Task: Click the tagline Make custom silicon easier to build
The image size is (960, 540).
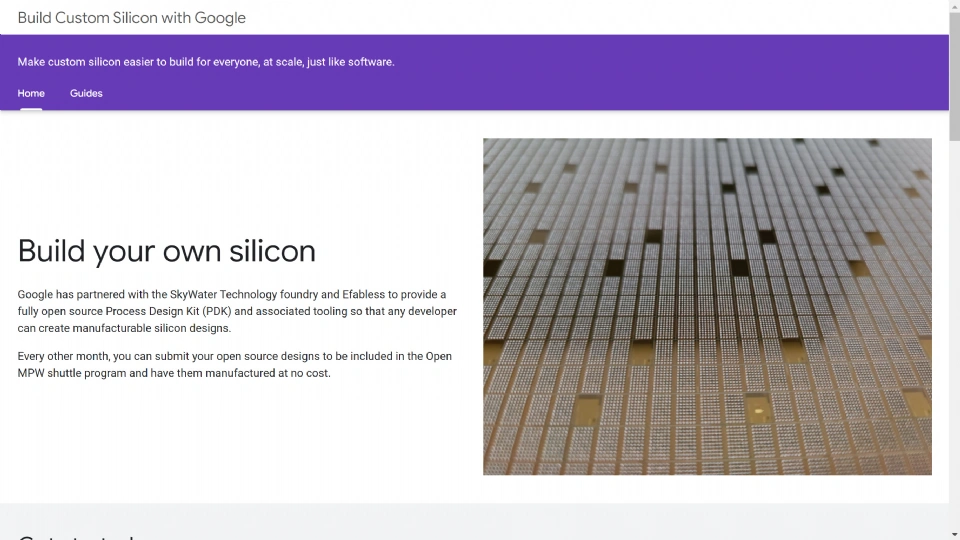Action: click(x=206, y=62)
